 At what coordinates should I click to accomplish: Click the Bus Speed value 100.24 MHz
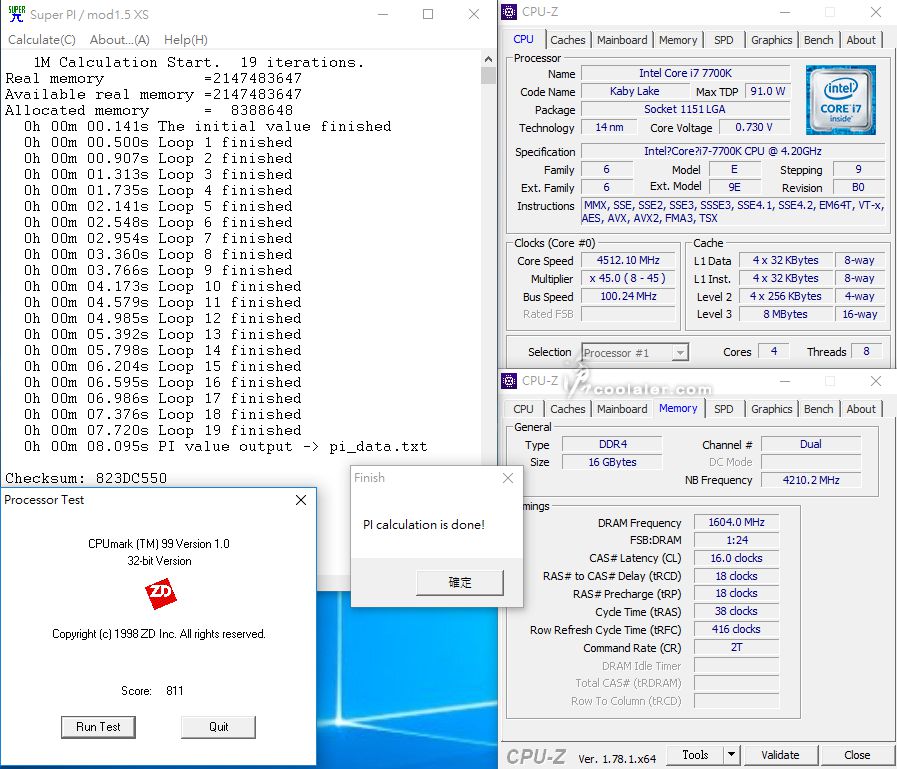(628, 296)
